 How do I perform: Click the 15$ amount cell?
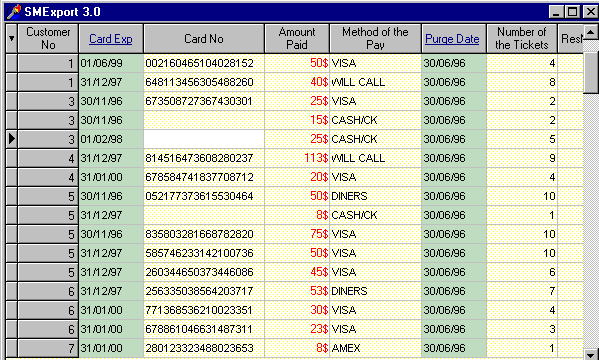tap(297, 120)
